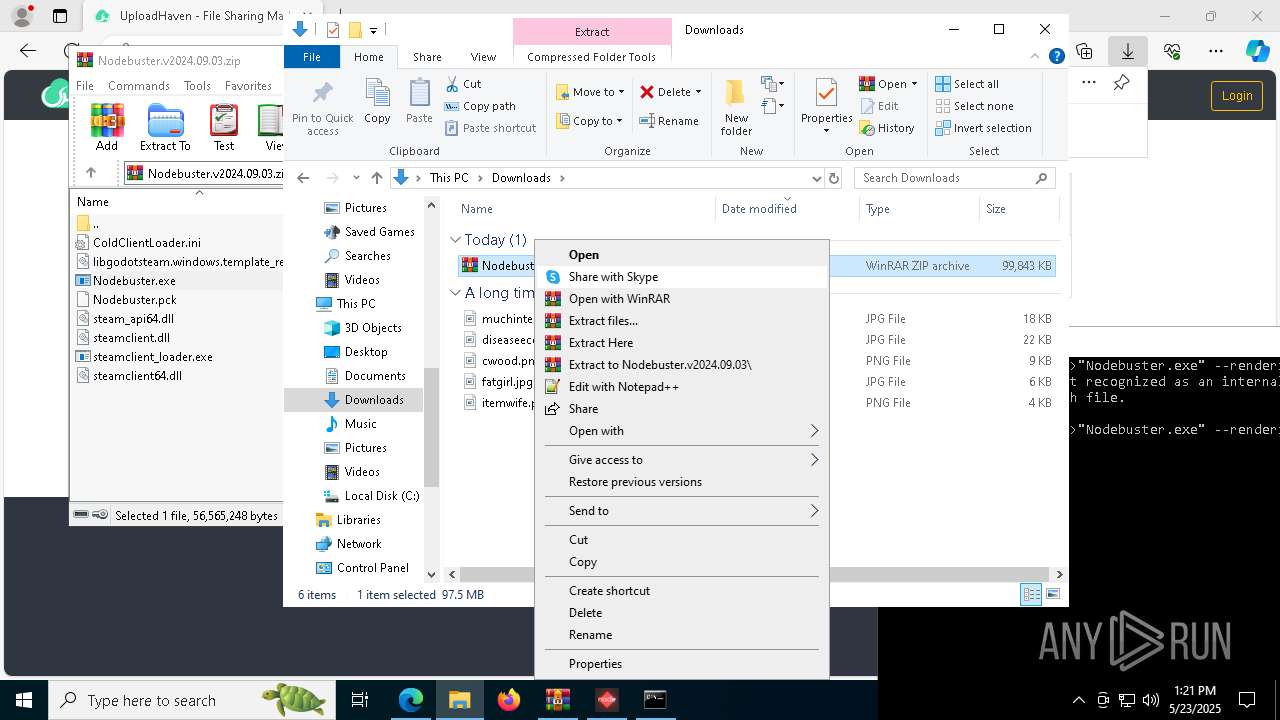Click horizontal scrollbar right arrow

[1059, 575]
